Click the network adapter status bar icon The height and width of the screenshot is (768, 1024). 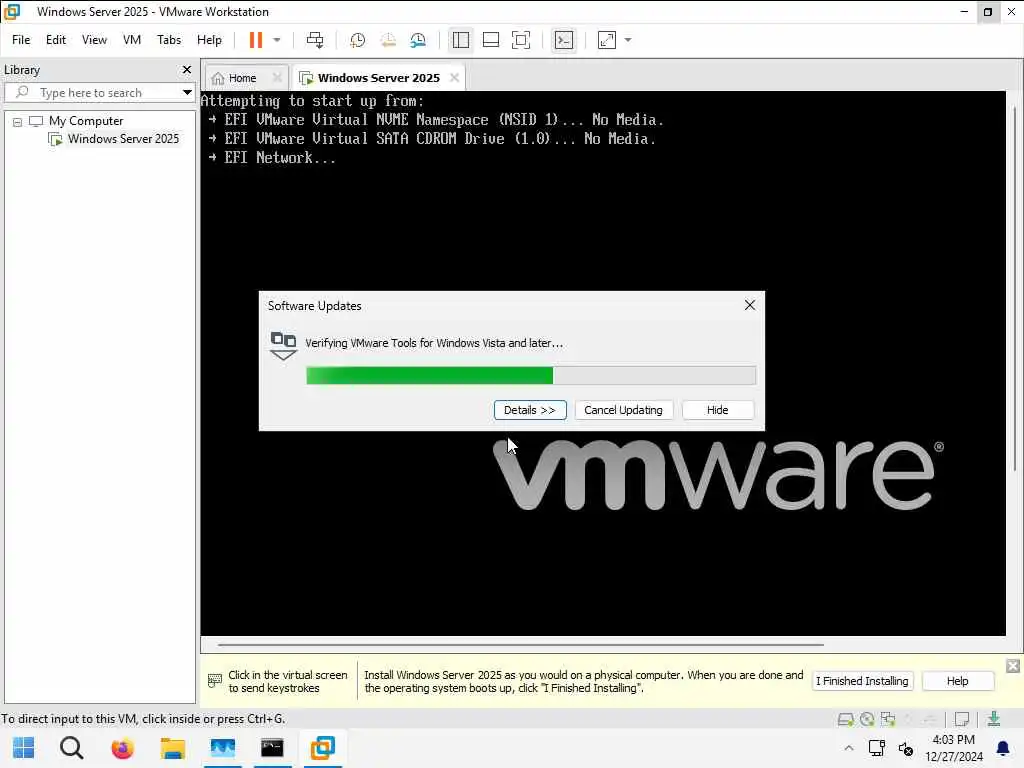click(888, 719)
